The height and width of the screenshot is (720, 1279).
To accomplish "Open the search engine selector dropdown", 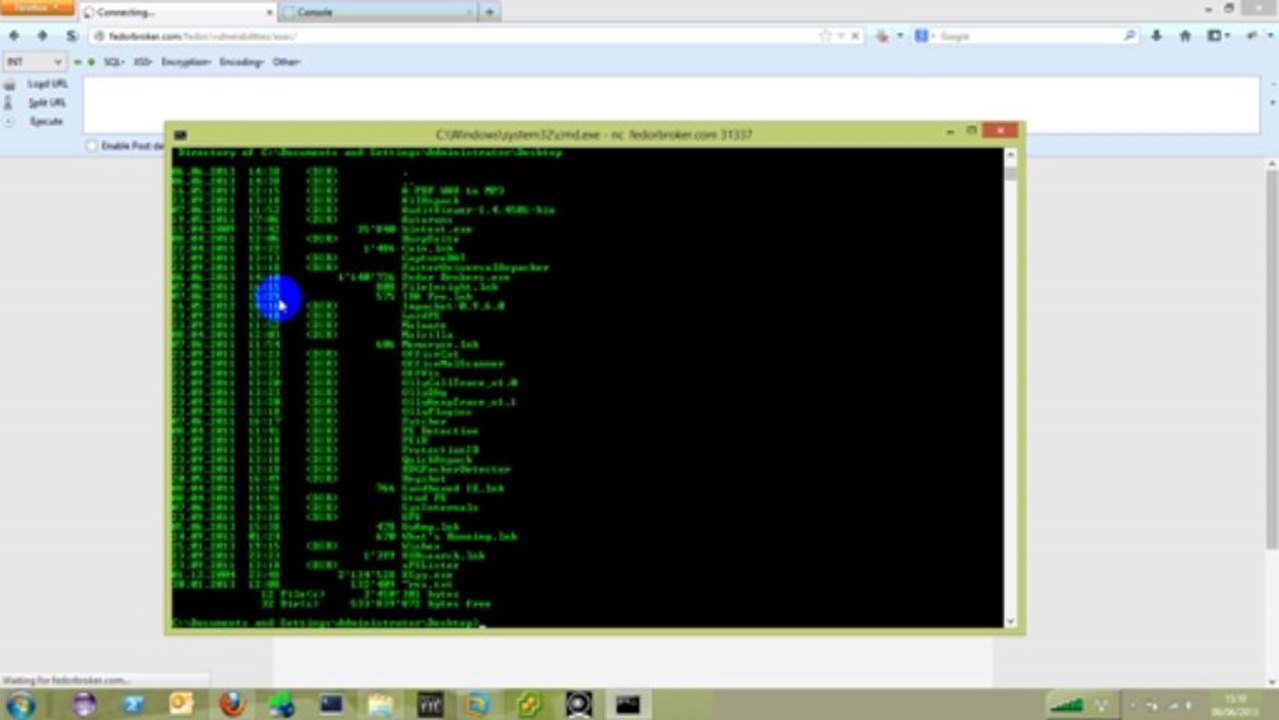I will [x=925, y=36].
